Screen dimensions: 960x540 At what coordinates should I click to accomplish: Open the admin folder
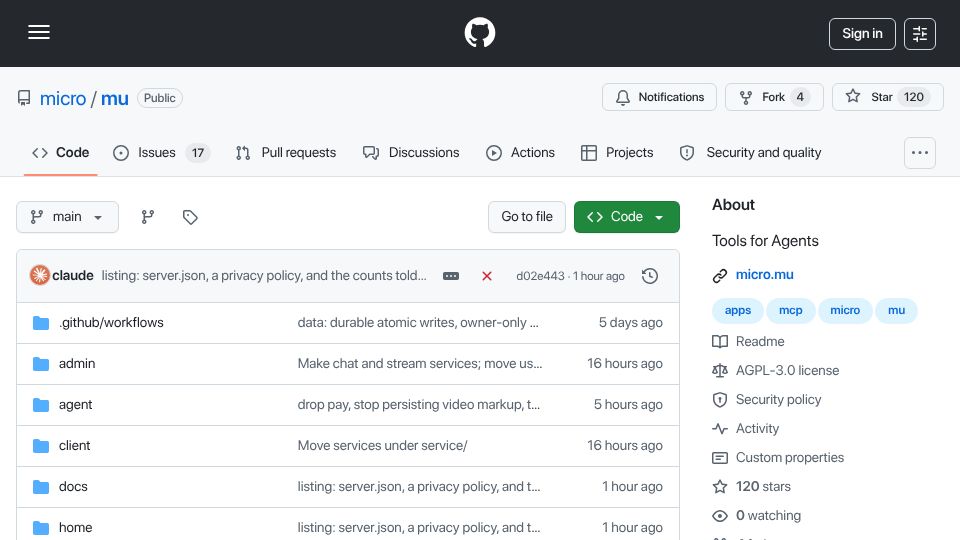(x=77, y=364)
